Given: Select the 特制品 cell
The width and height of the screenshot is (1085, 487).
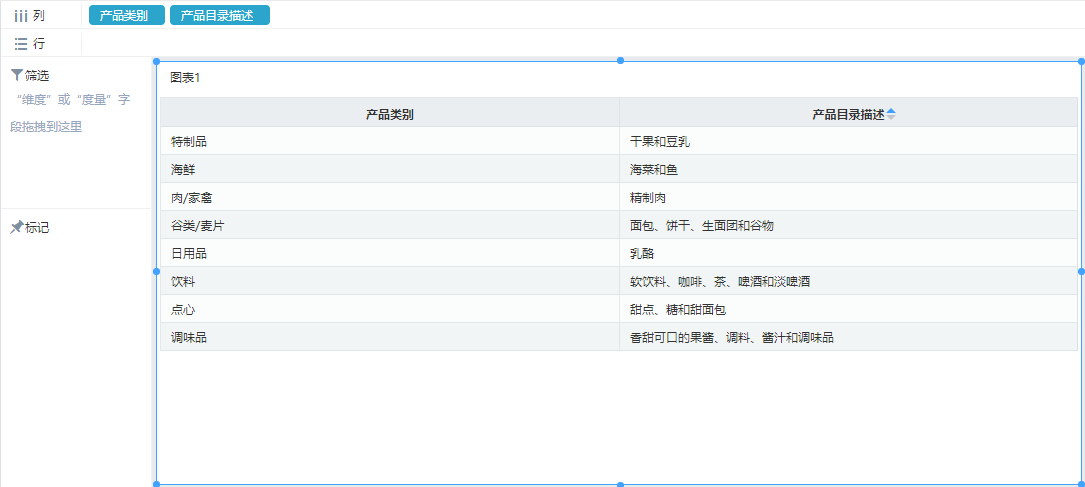Looking at the screenshot, I should click(390, 141).
